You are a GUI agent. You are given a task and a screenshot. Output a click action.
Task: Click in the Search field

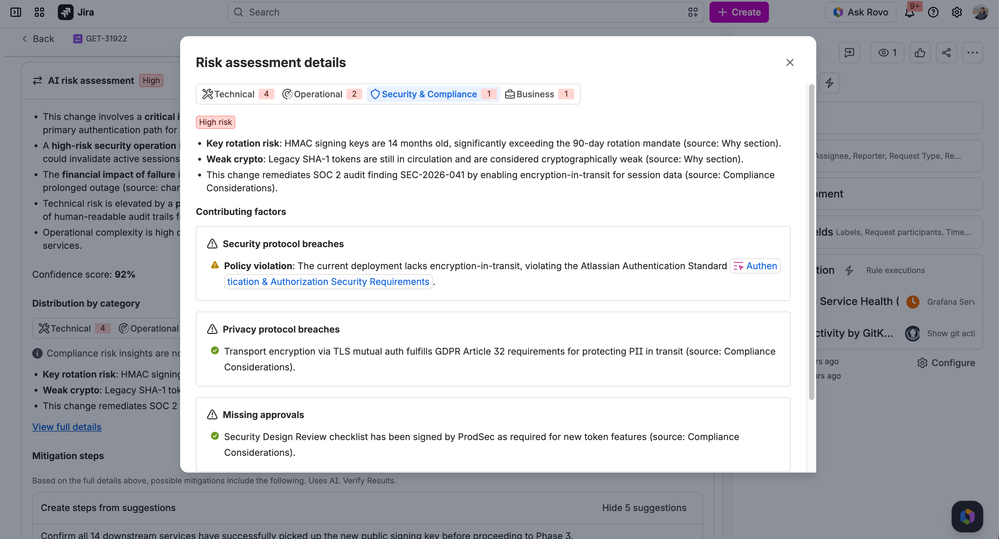(x=464, y=12)
